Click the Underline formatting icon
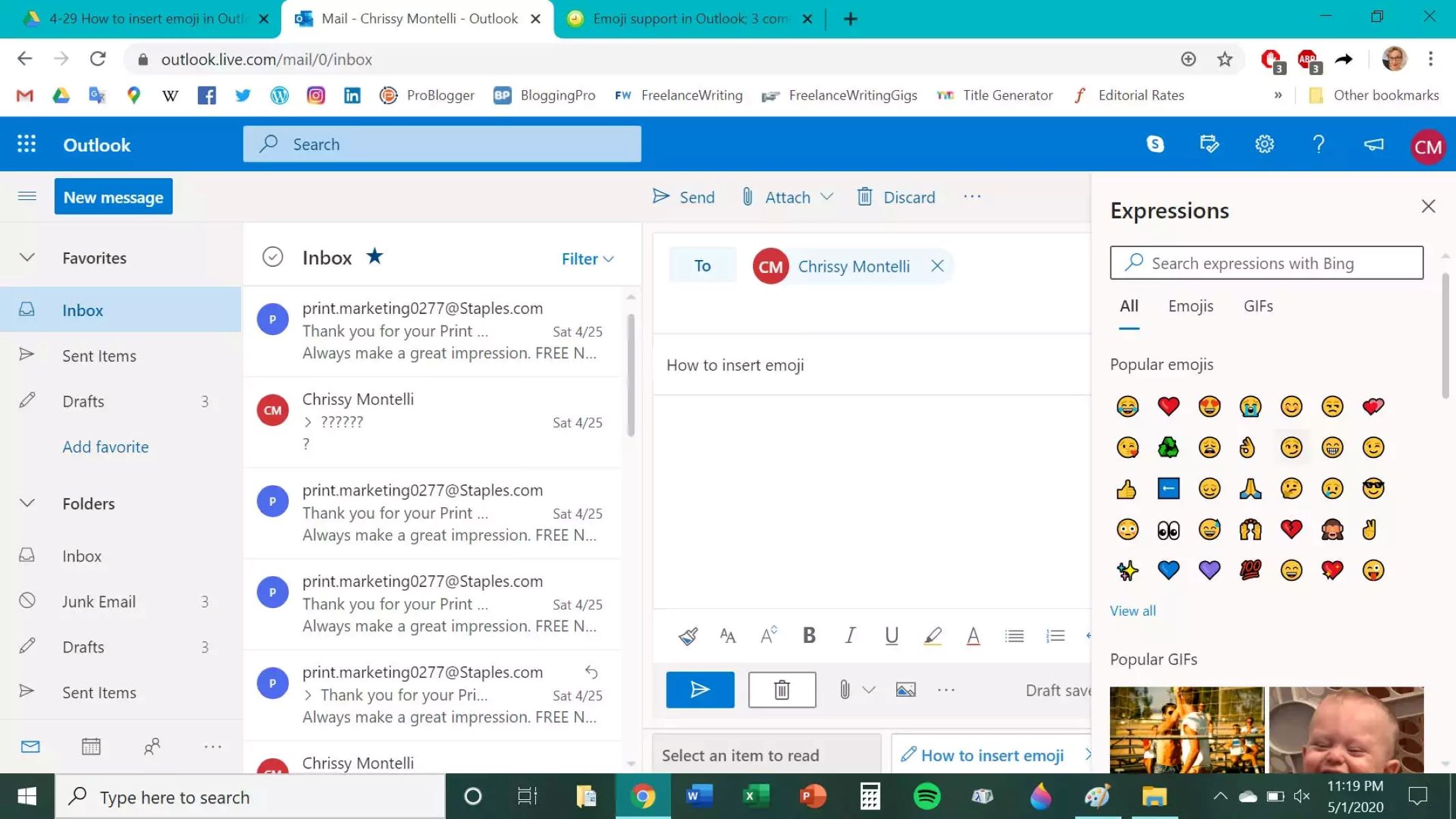This screenshot has width=1456, height=819. pyautogui.click(x=891, y=635)
